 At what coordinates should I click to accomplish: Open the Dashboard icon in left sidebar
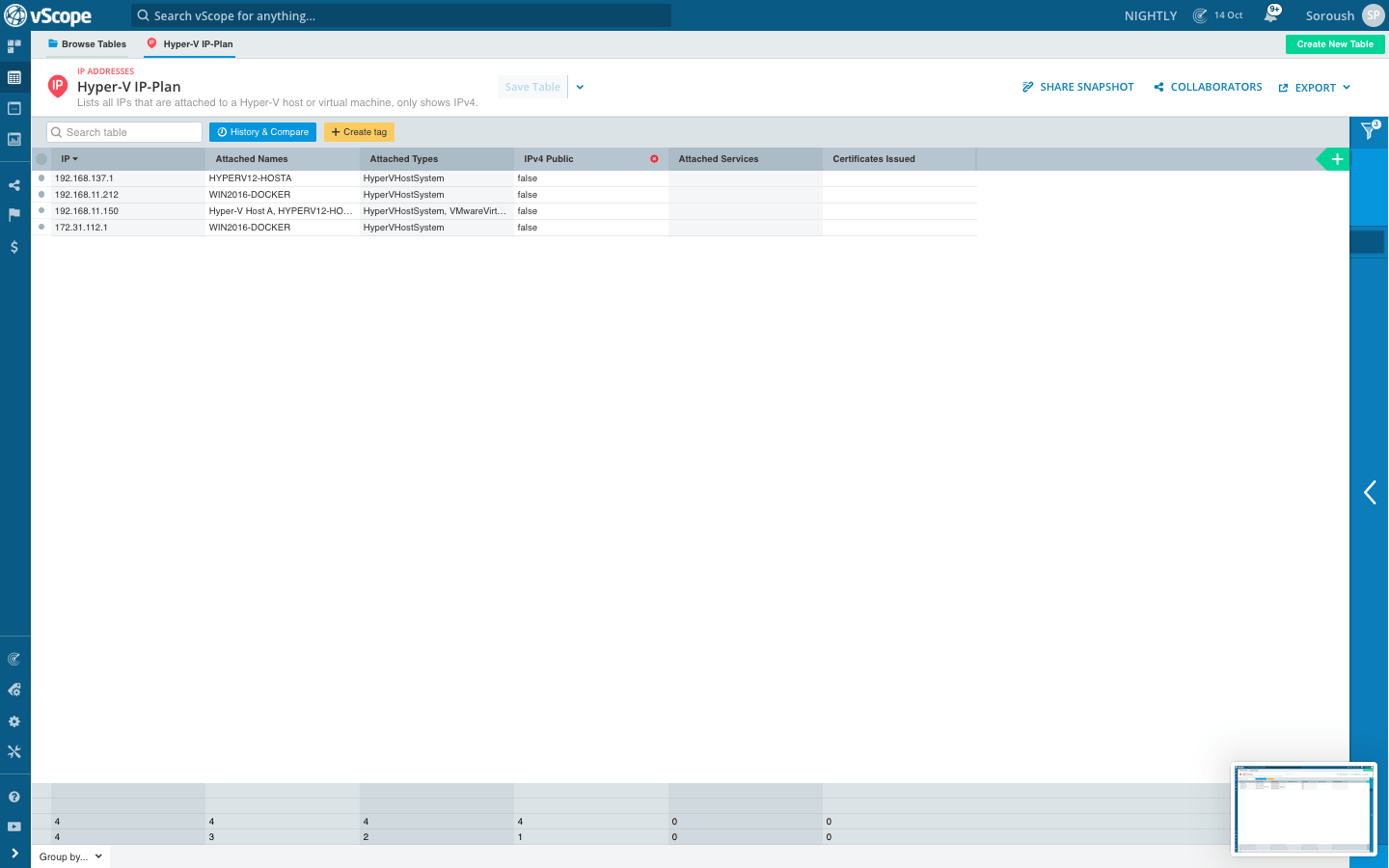point(14,45)
